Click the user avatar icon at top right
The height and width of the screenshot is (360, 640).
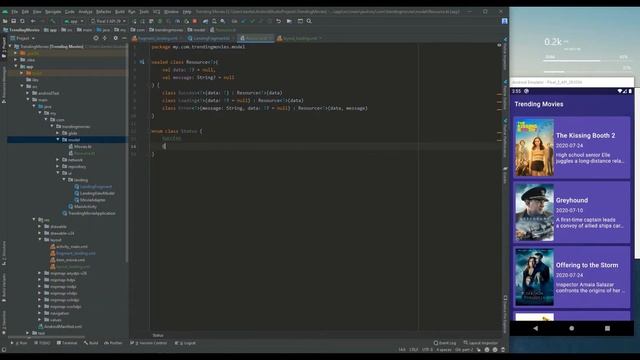coord(504,21)
